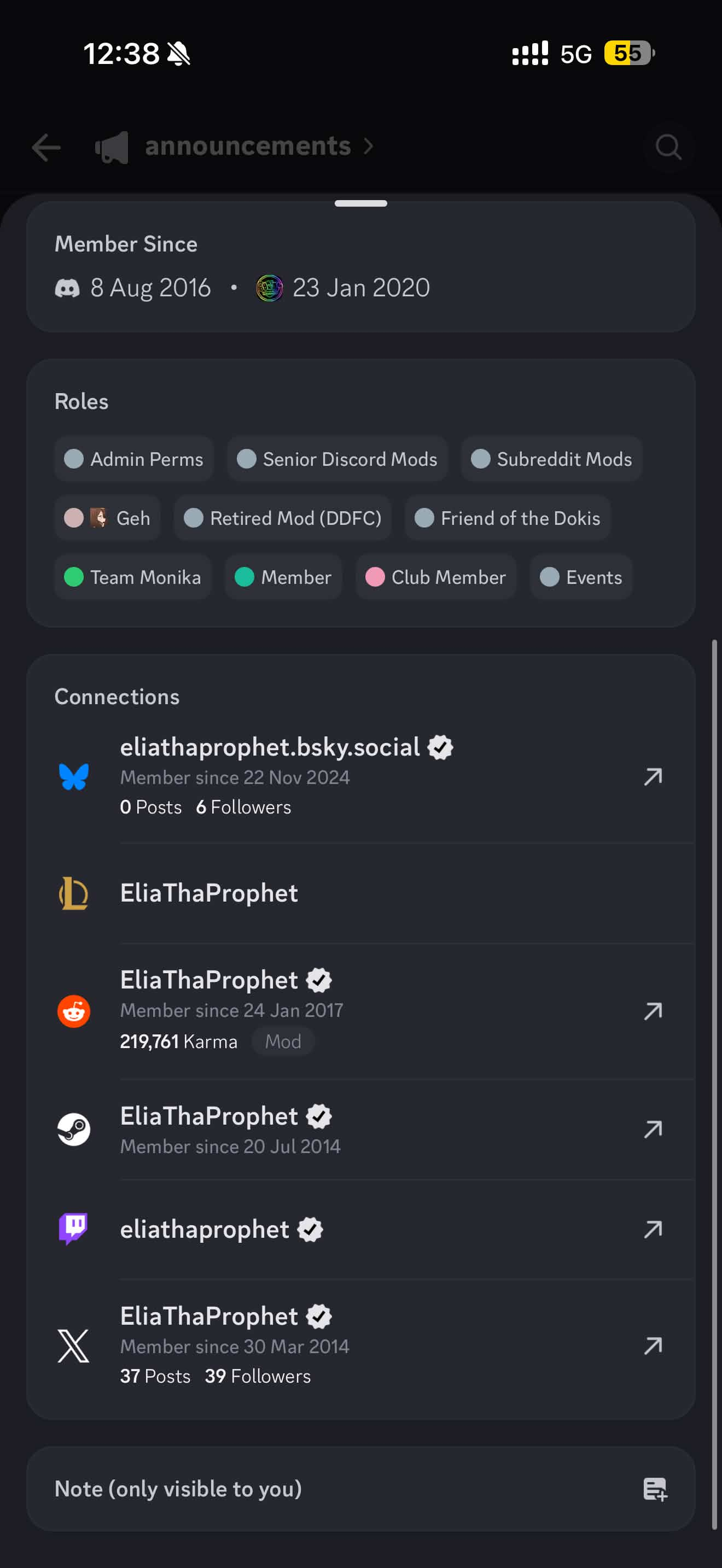Tap the server icon beside 23 Jan 2020
Viewport: 722px width, 1568px height.
tap(269, 288)
